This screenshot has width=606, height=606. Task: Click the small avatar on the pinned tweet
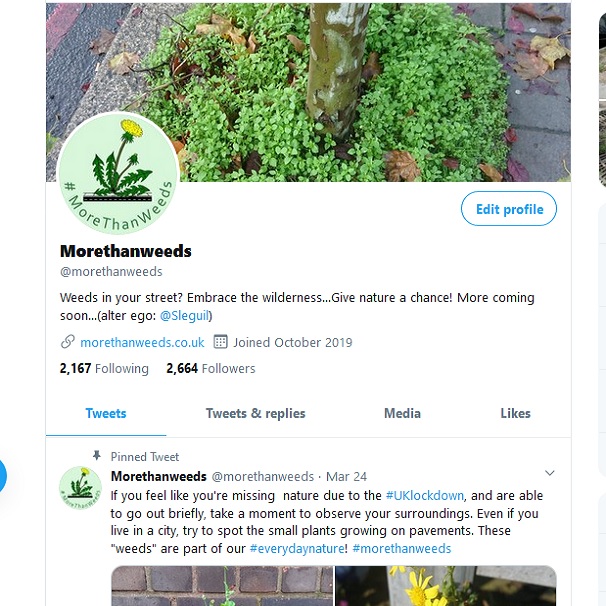(80, 486)
